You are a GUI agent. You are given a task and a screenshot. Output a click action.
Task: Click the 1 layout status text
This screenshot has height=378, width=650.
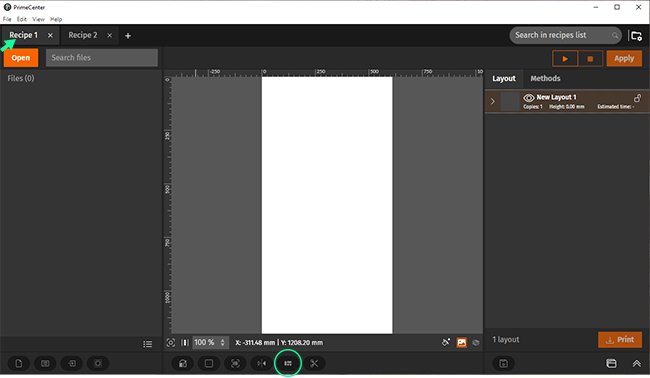[506, 339]
